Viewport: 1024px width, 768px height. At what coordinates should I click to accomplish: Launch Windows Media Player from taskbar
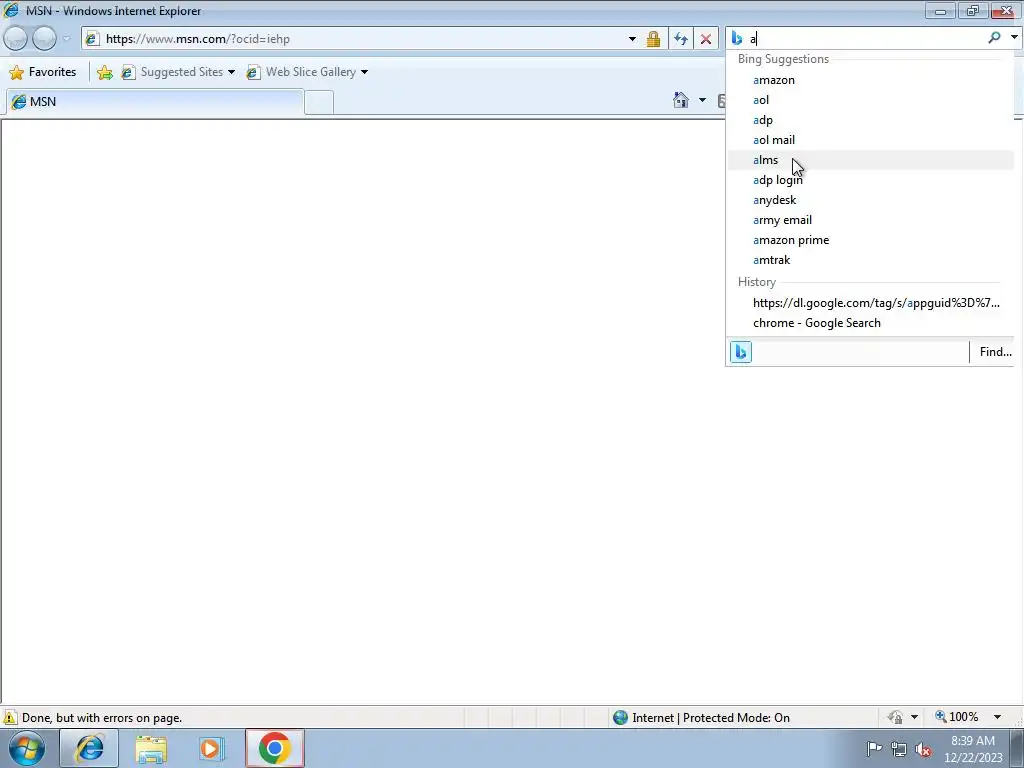click(212, 748)
